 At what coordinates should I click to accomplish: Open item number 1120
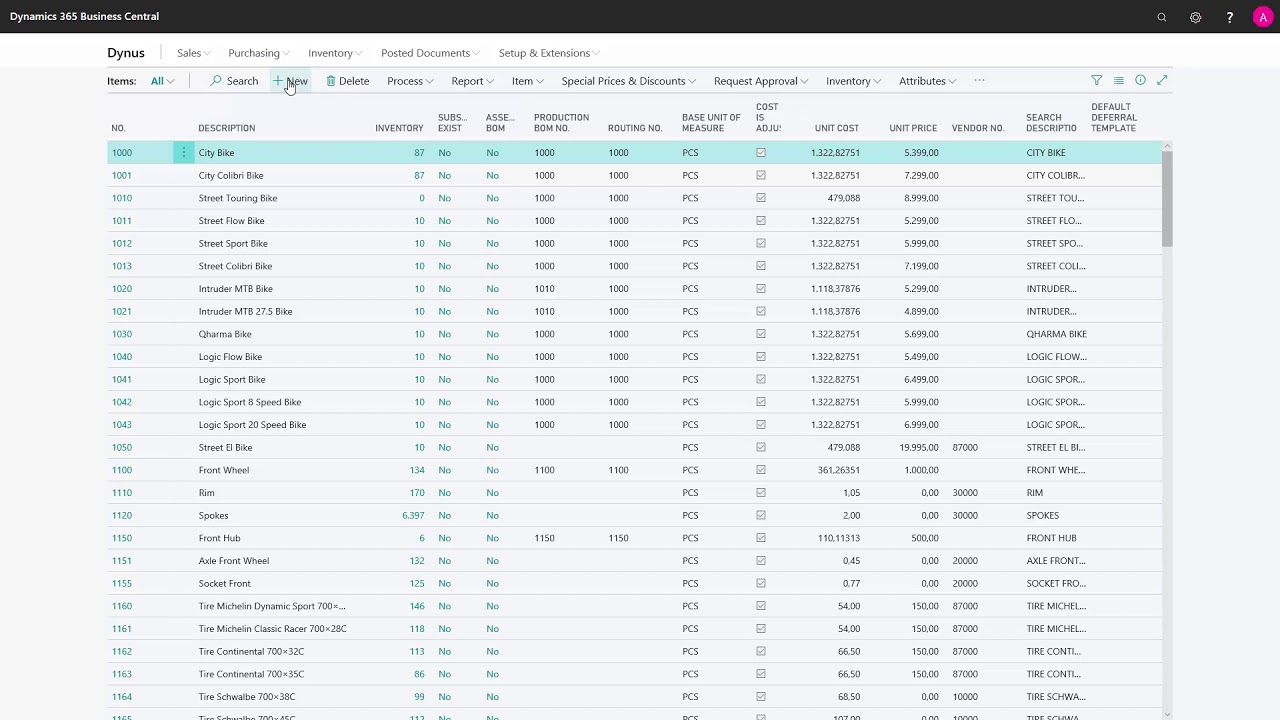click(x=121, y=515)
